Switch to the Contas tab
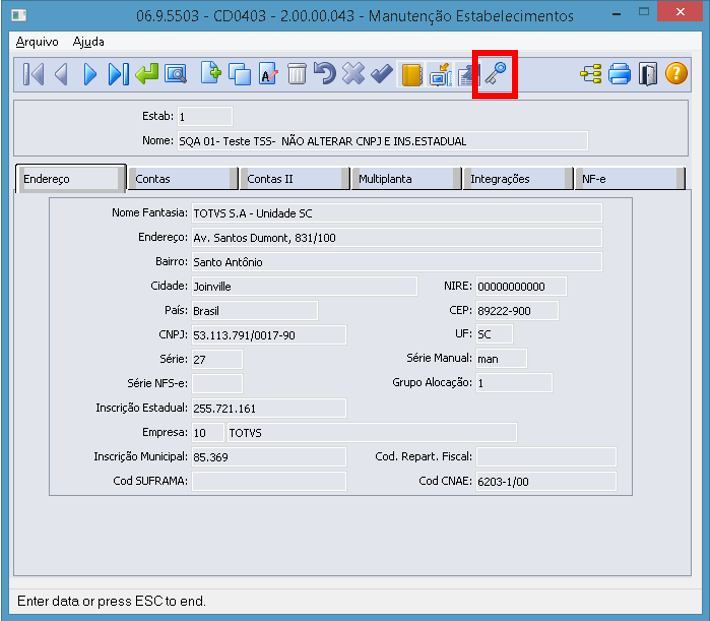Screen dimensions: 710x621 click(x=183, y=178)
